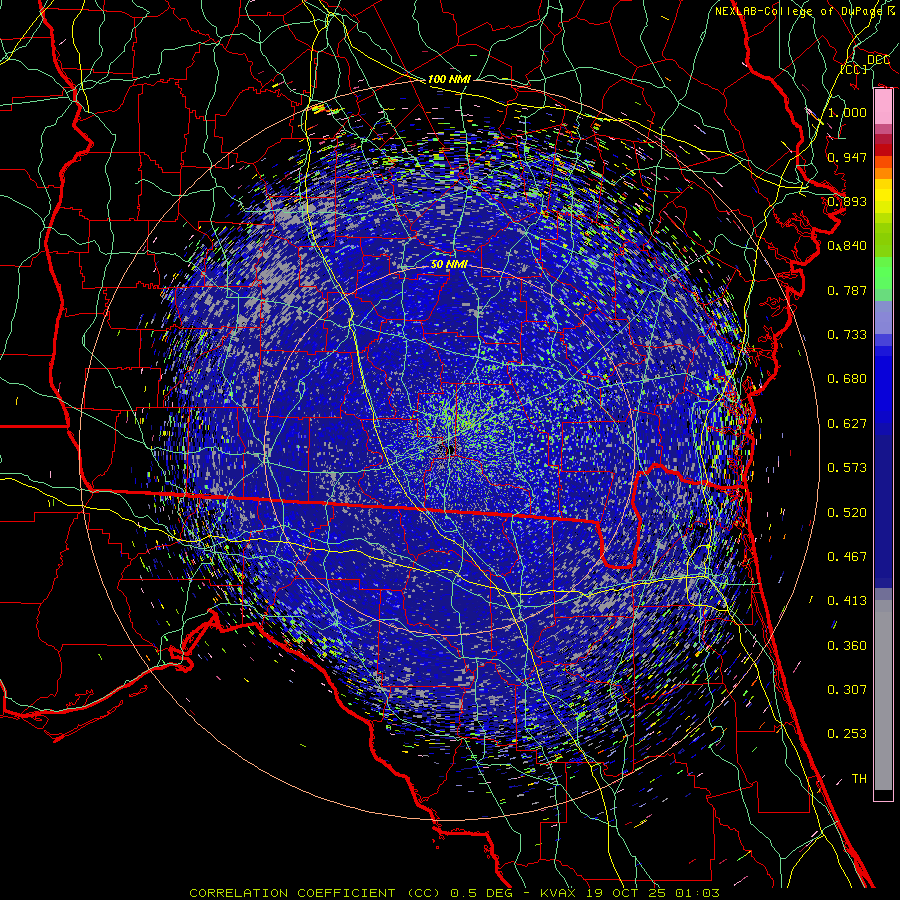Click the NEXLAB logo icon after DuPage
Screen dimensions: 900x900
click(891, 10)
